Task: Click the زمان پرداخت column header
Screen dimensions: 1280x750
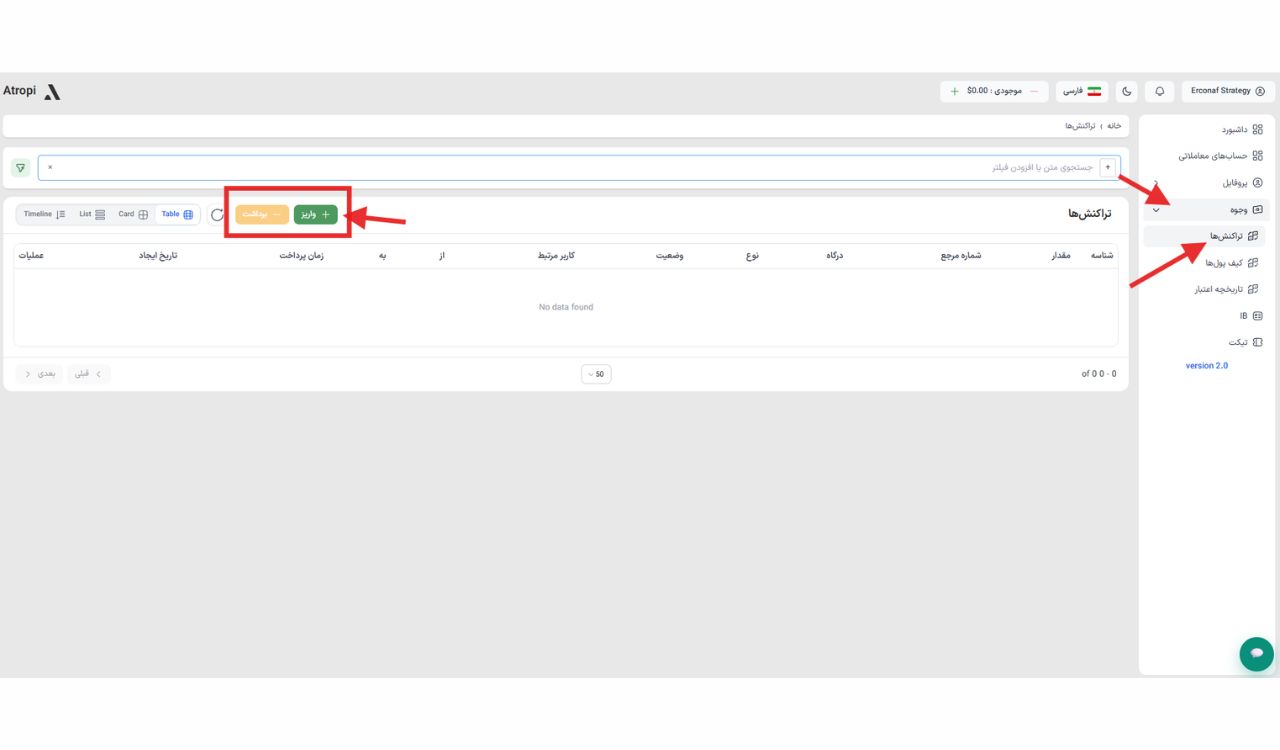Action: tap(302, 256)
